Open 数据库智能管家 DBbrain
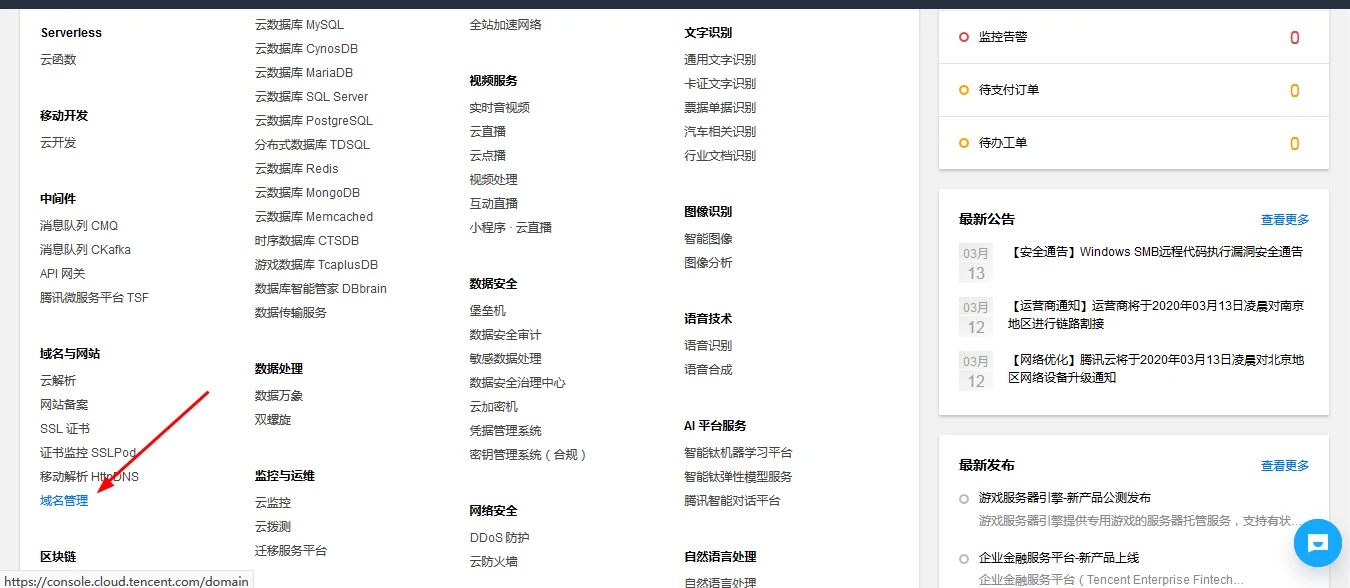 tap(321, 289)
